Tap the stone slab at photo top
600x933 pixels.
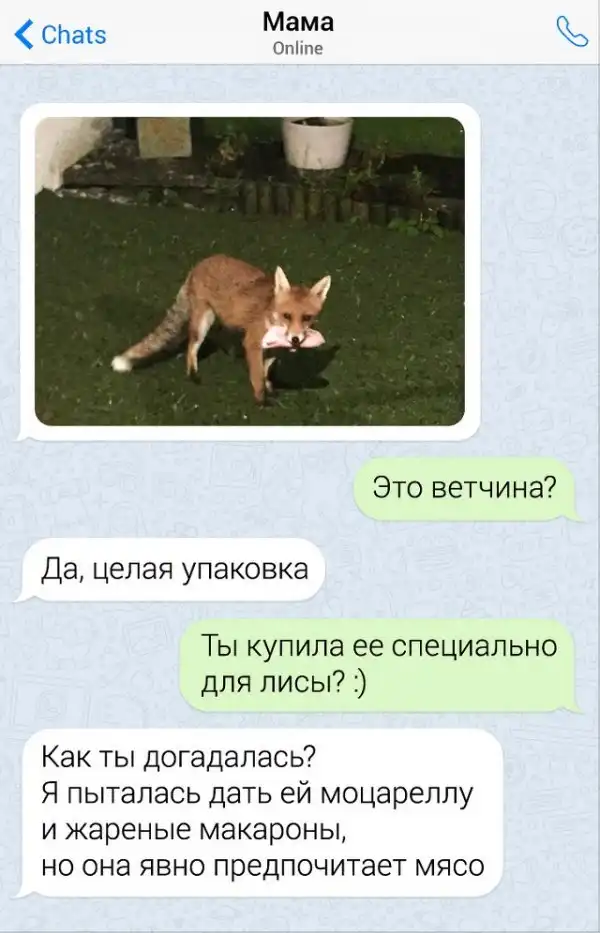coord(164,137)
